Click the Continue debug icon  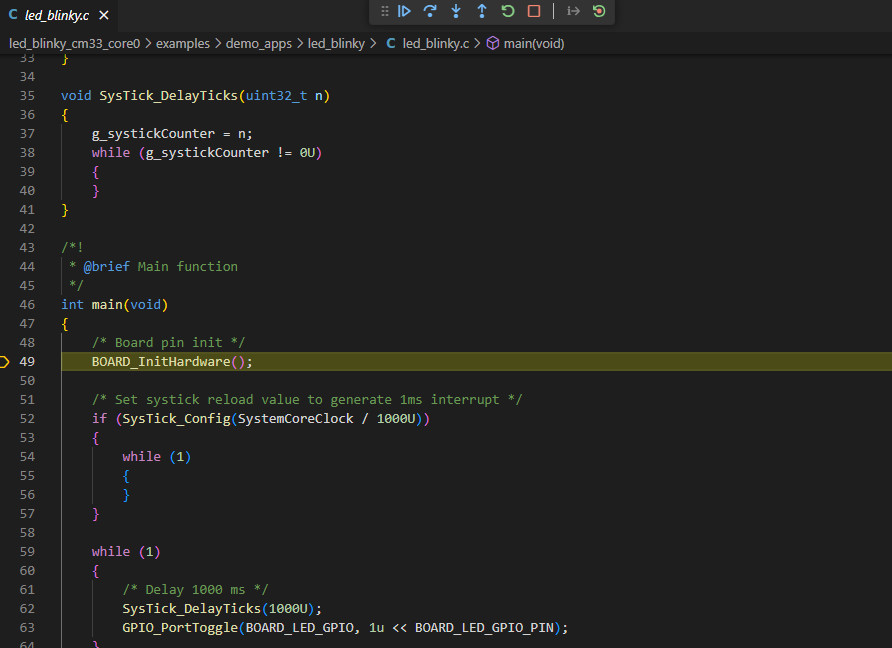(404, 11)
